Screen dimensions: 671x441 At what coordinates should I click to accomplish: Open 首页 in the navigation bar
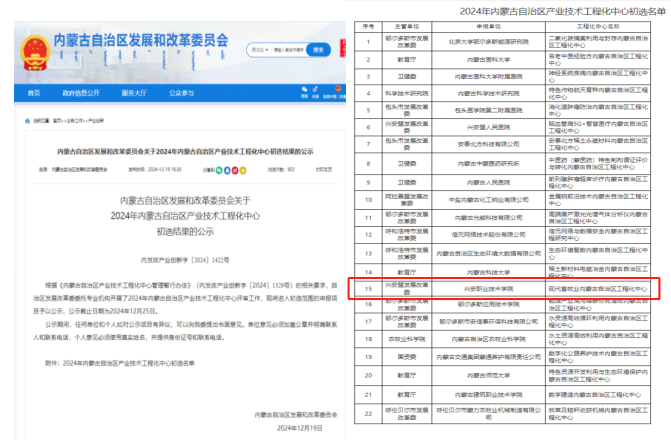[x=34, y=93]
